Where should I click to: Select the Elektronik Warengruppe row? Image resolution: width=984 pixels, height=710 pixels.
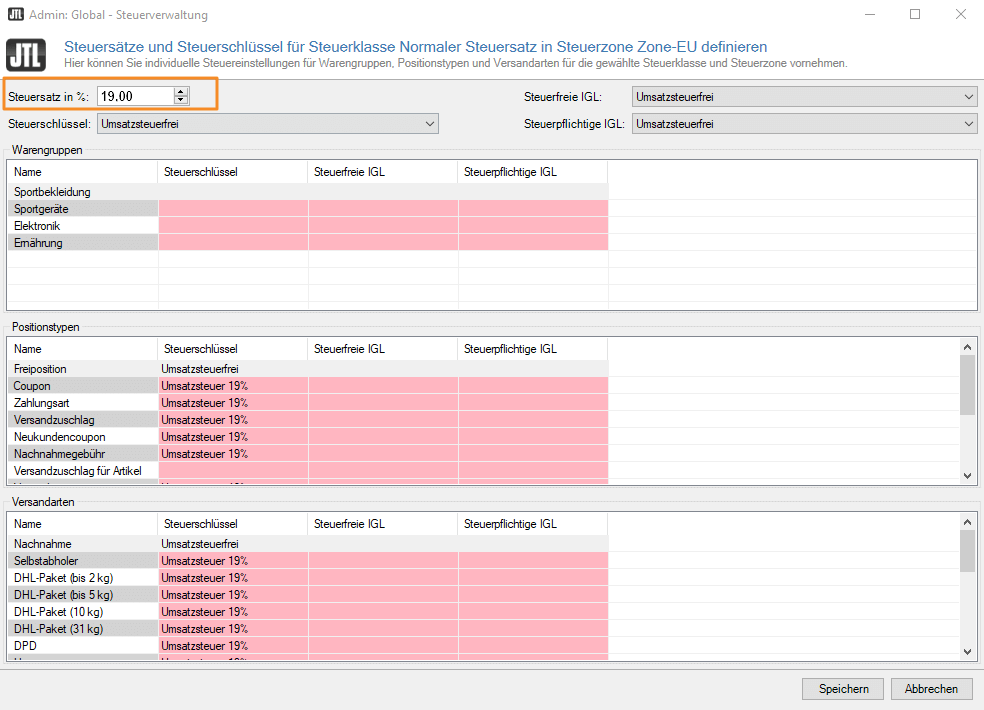tap(308, 225)
